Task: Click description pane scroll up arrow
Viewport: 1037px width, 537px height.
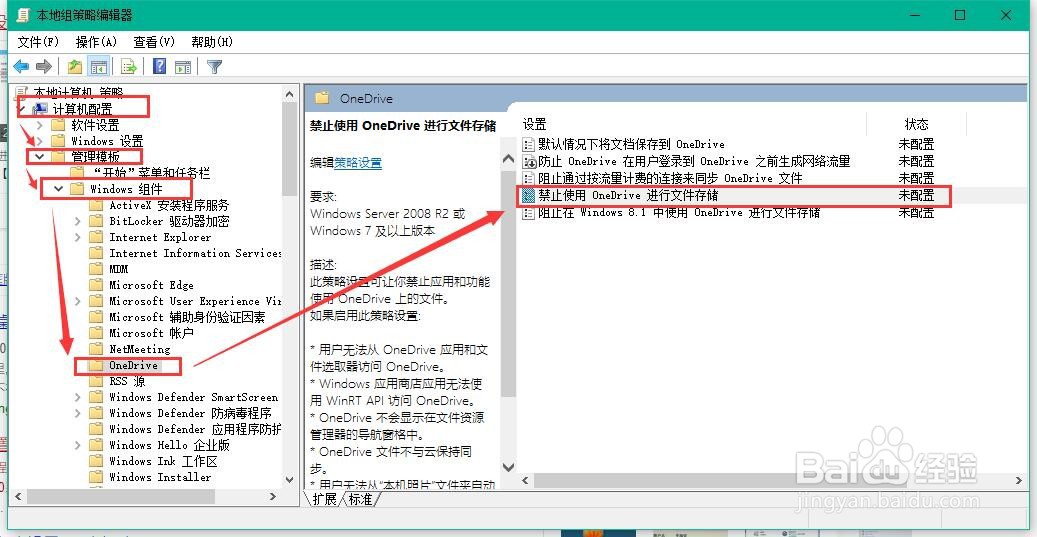Action: coord(508,159)
